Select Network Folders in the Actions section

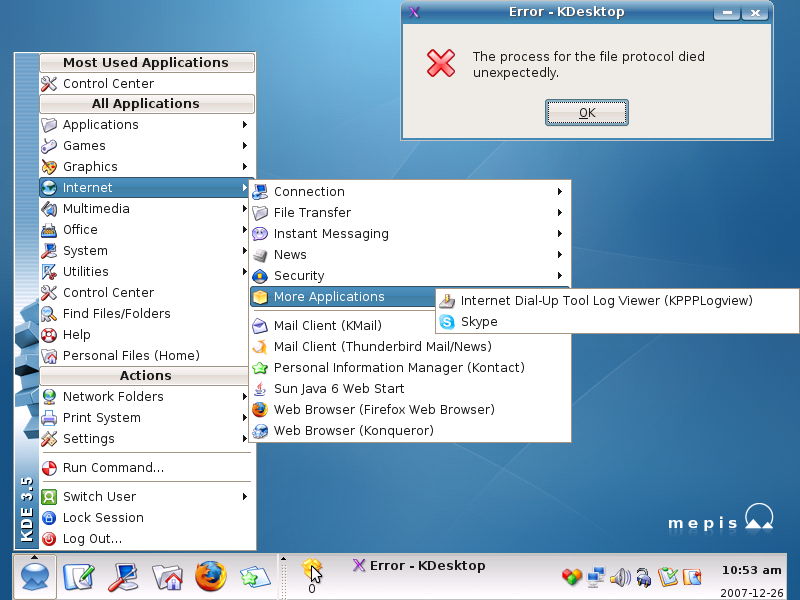pyautogui.click(x=144, y=396)
